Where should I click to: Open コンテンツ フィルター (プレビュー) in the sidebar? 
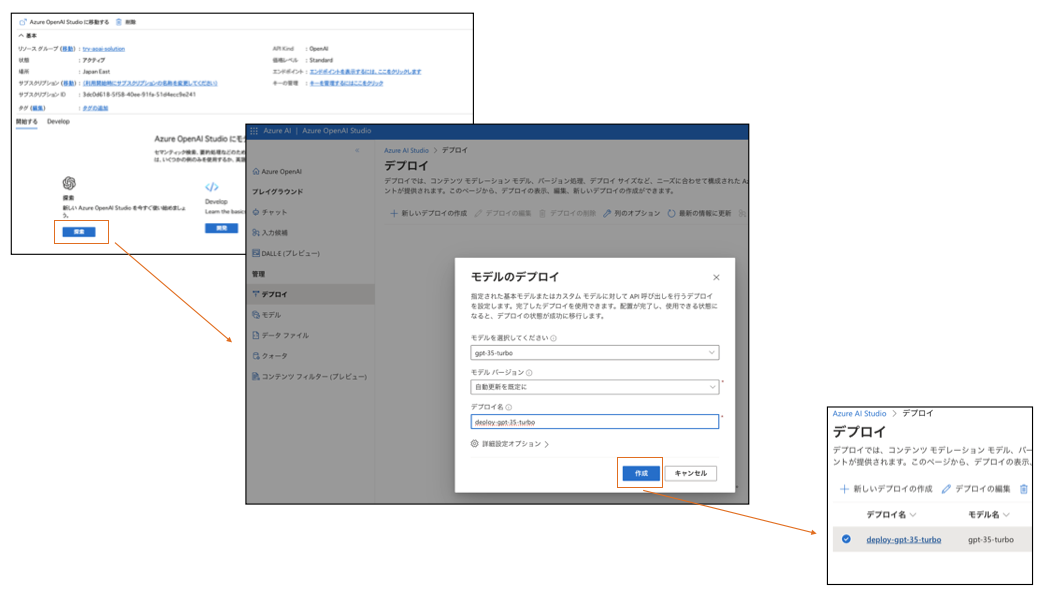point(310,376)
